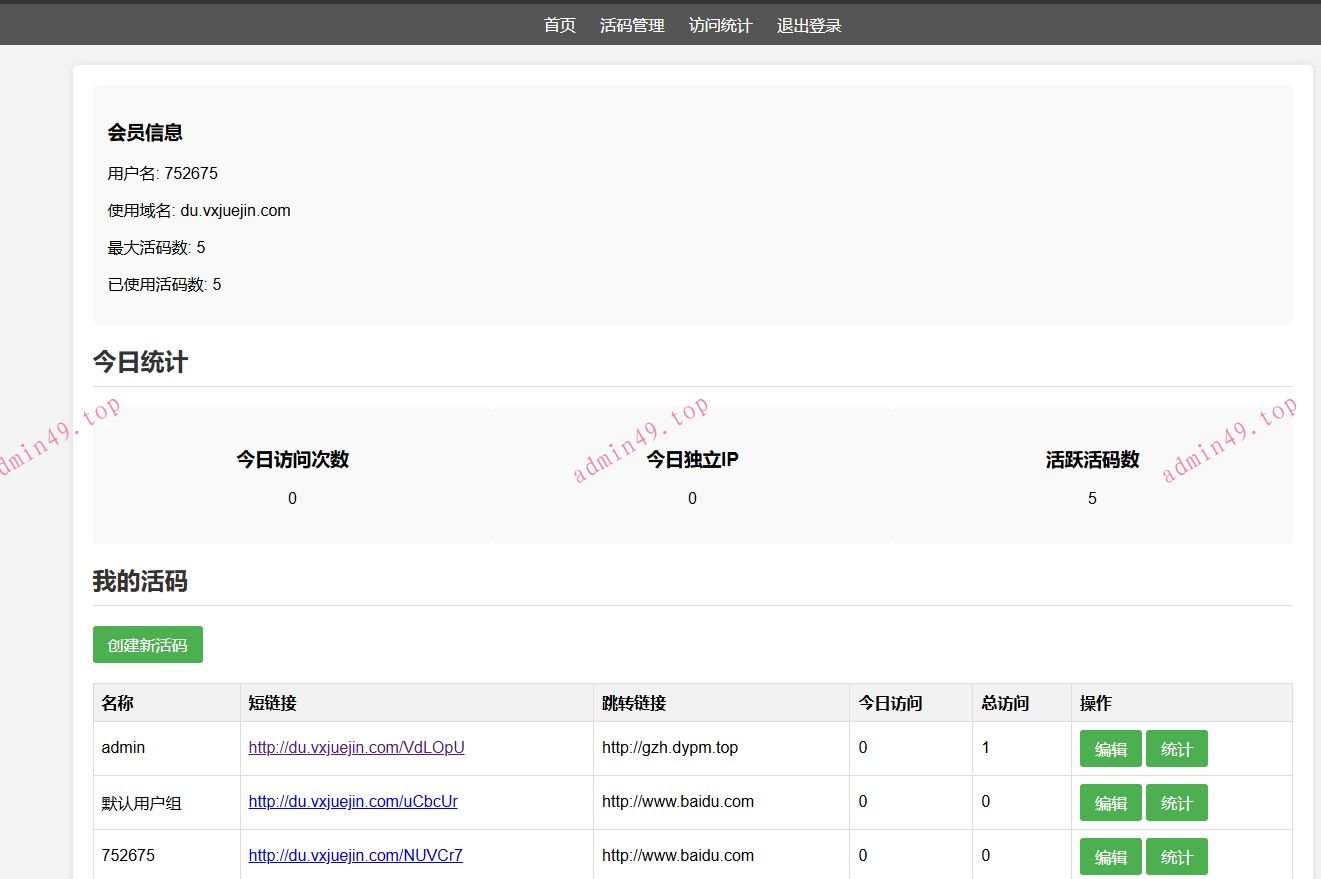This screenshot has width=1321, height=879.
Task: Go to the 首页 nav item
Action: coord(559,26)
